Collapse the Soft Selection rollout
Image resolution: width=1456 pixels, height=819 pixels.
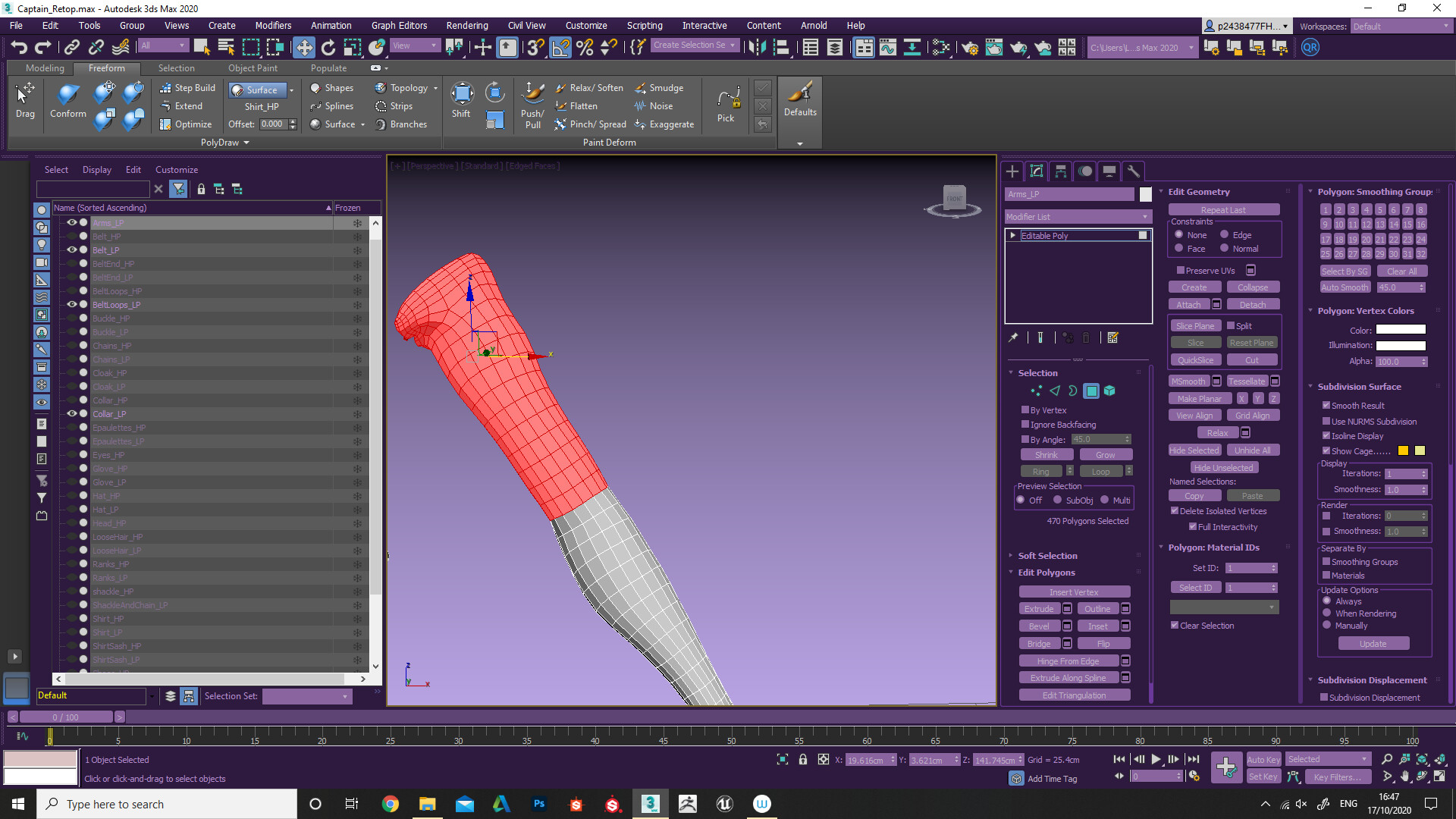[x=1046, y=556]
